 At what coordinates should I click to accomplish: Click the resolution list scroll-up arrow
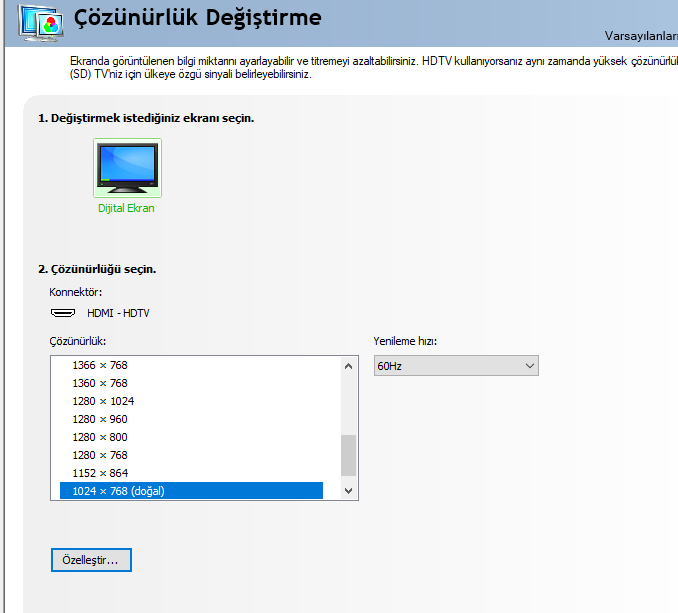[x=349, y=366]
